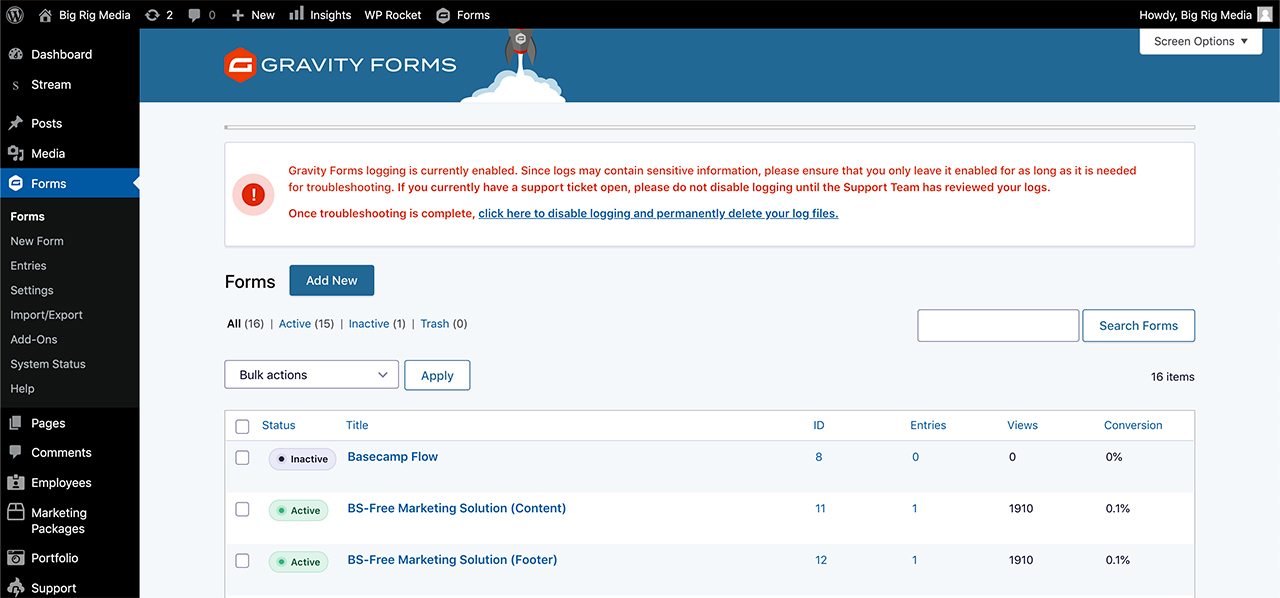The width and height of the screenshot is (1280, 598).
Task: Open the Howdy, Big Rig Media account menu
Action: pyautogui.click(x=1206, y=15)
